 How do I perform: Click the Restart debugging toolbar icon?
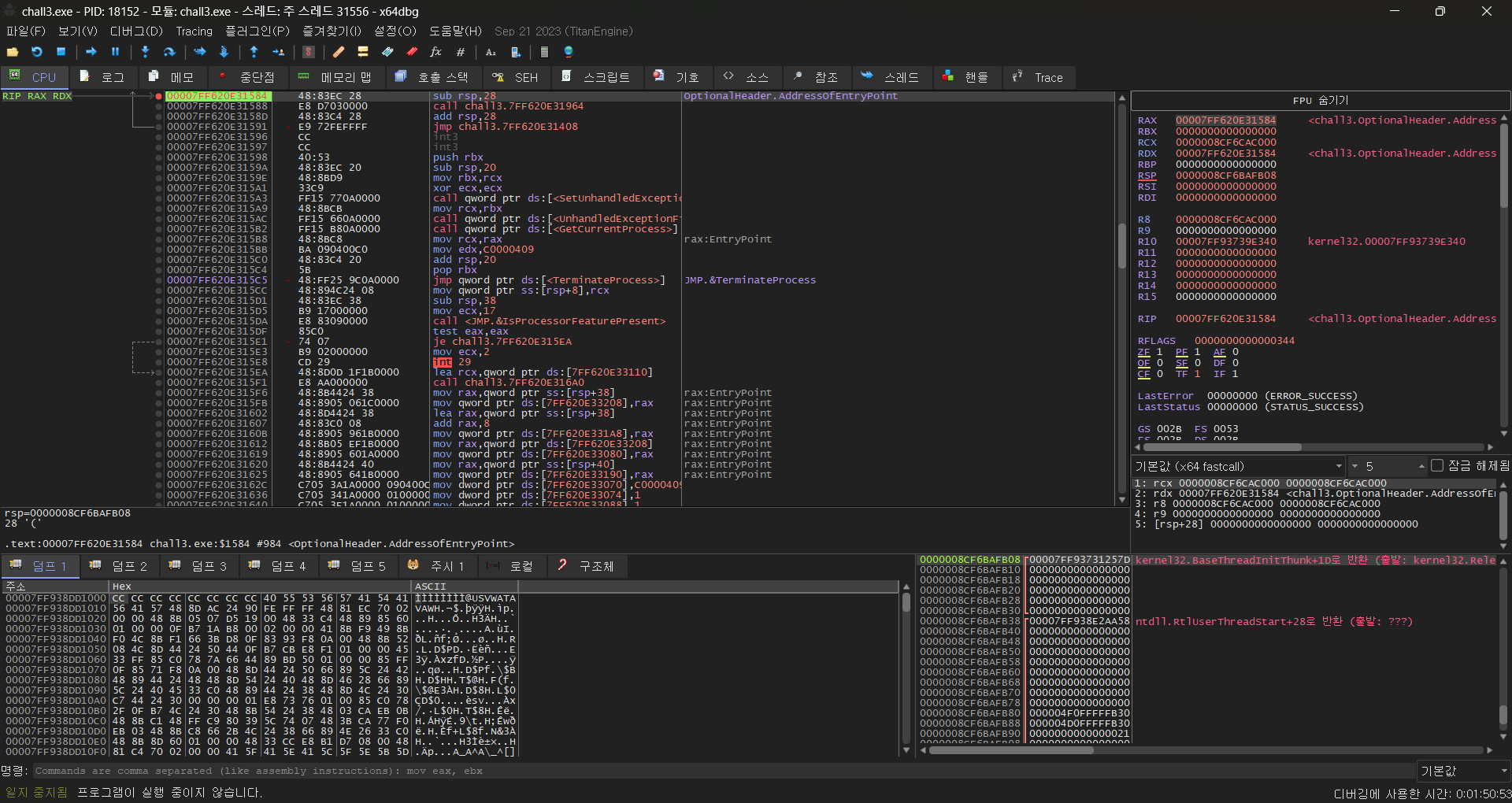[36, 52]
